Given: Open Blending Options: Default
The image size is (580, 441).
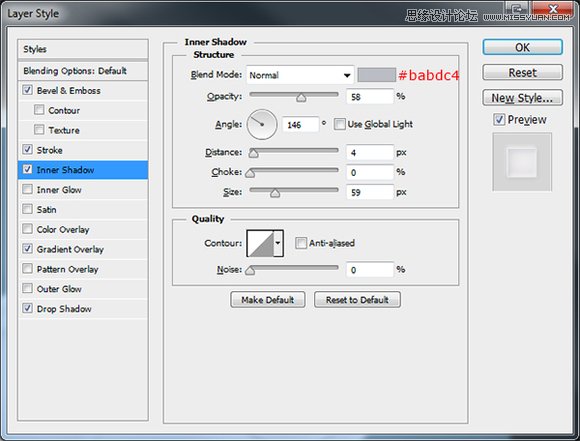Looking at the screenshot, I should [83, 71].
